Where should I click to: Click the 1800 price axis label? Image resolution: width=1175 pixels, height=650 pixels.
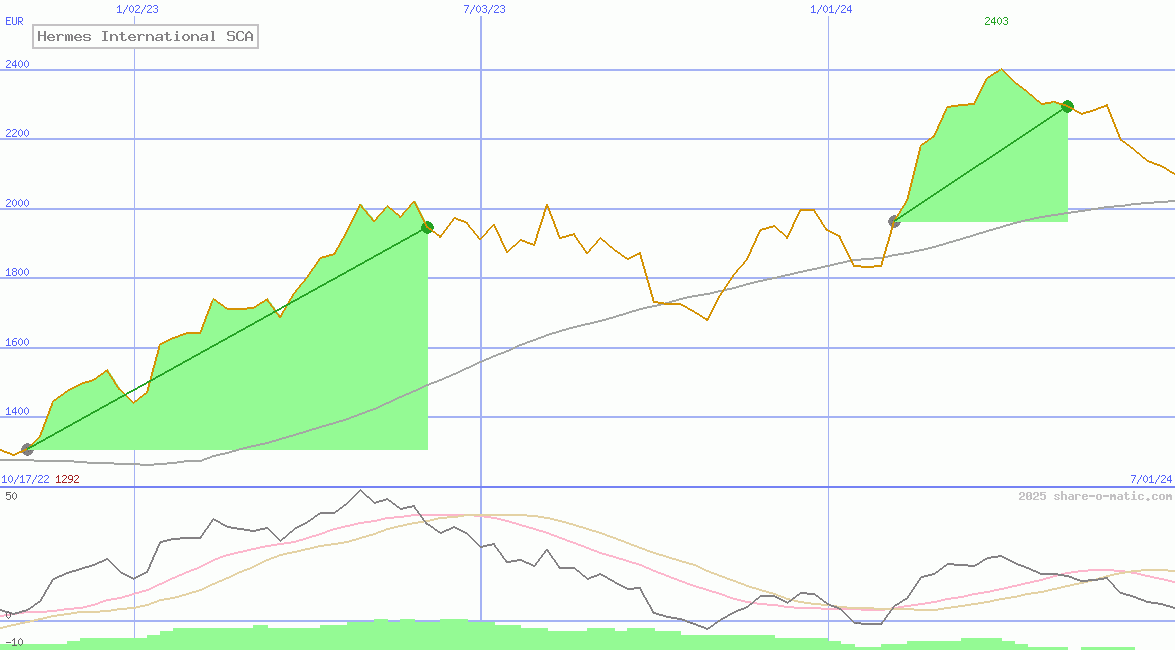click(17, 272)
